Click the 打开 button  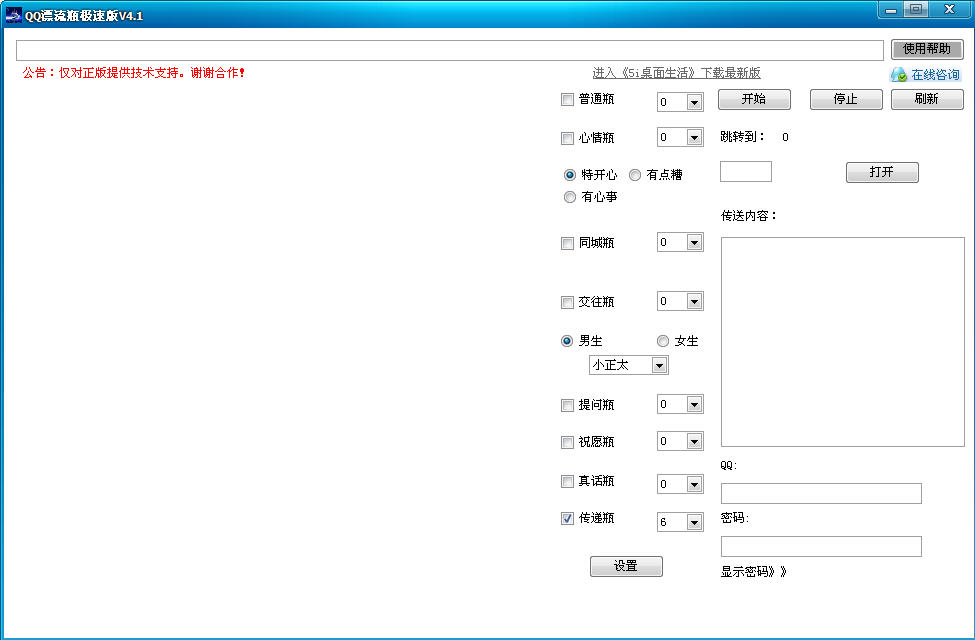[882, 172]
